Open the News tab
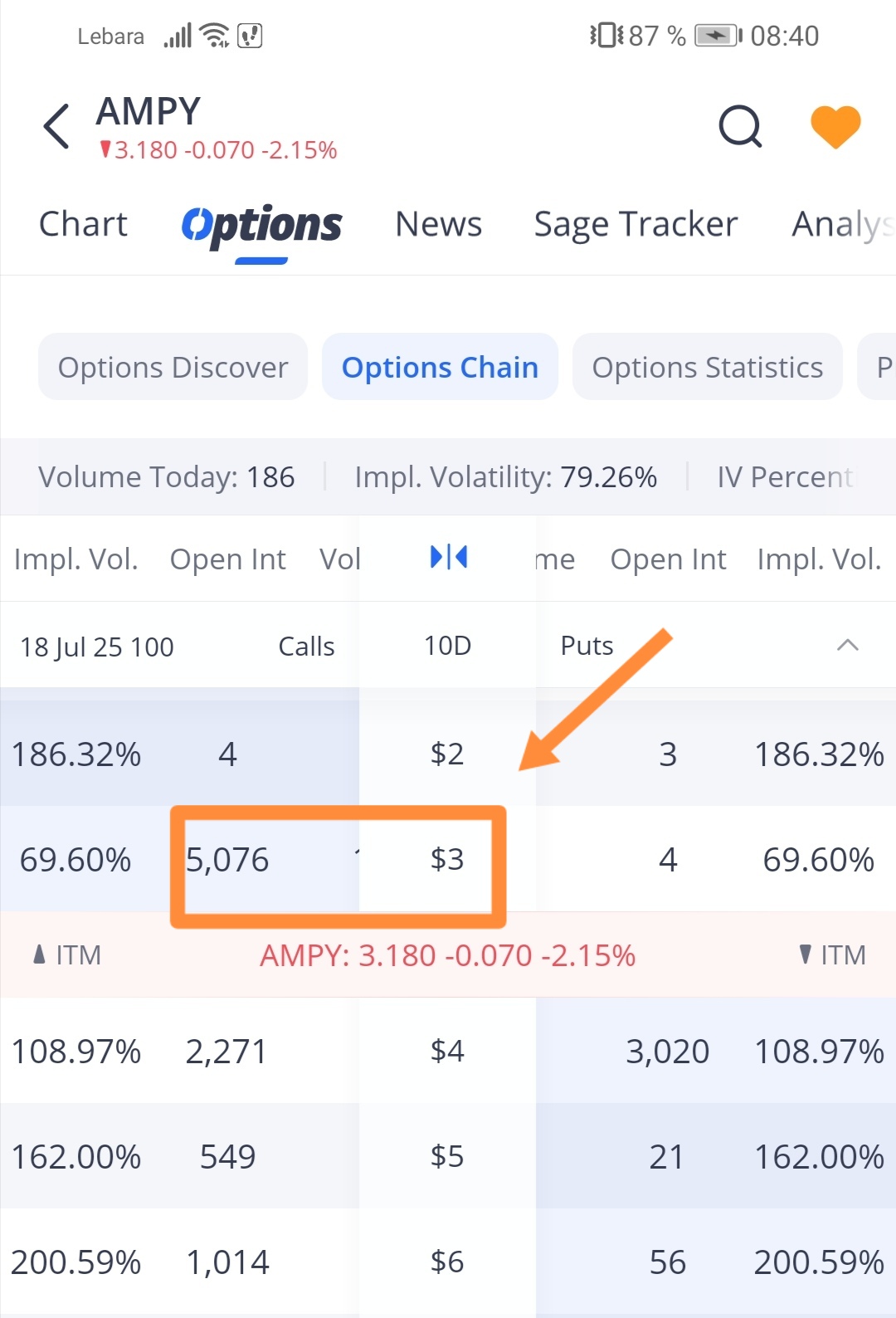The width and height of the screenshot is (896, 1318). click(x=438, y=224)
